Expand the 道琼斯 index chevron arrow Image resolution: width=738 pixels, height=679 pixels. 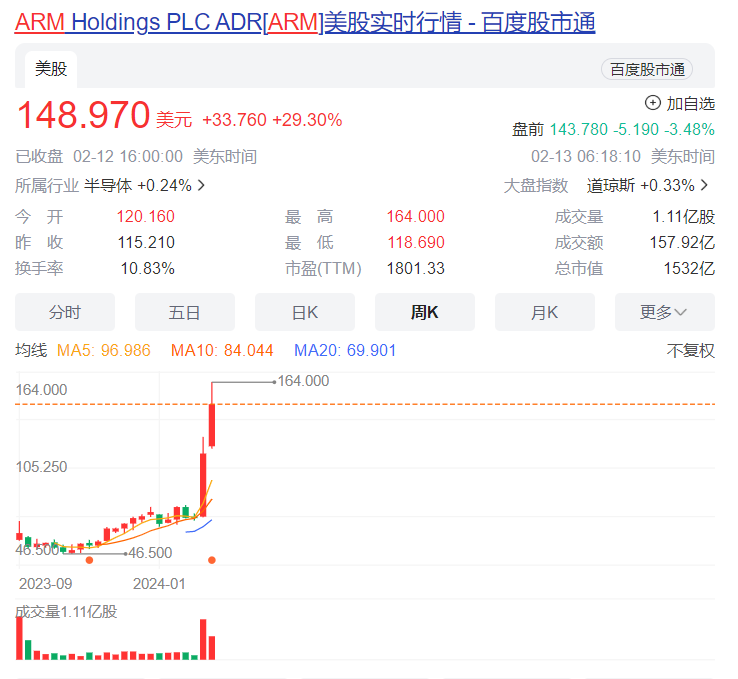(705, 185)
